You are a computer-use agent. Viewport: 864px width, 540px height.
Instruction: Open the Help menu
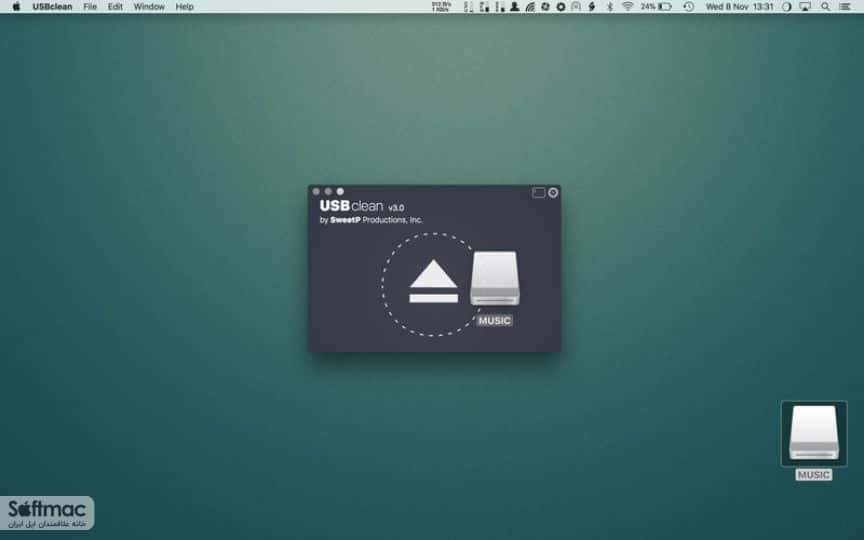pos(185,7)
